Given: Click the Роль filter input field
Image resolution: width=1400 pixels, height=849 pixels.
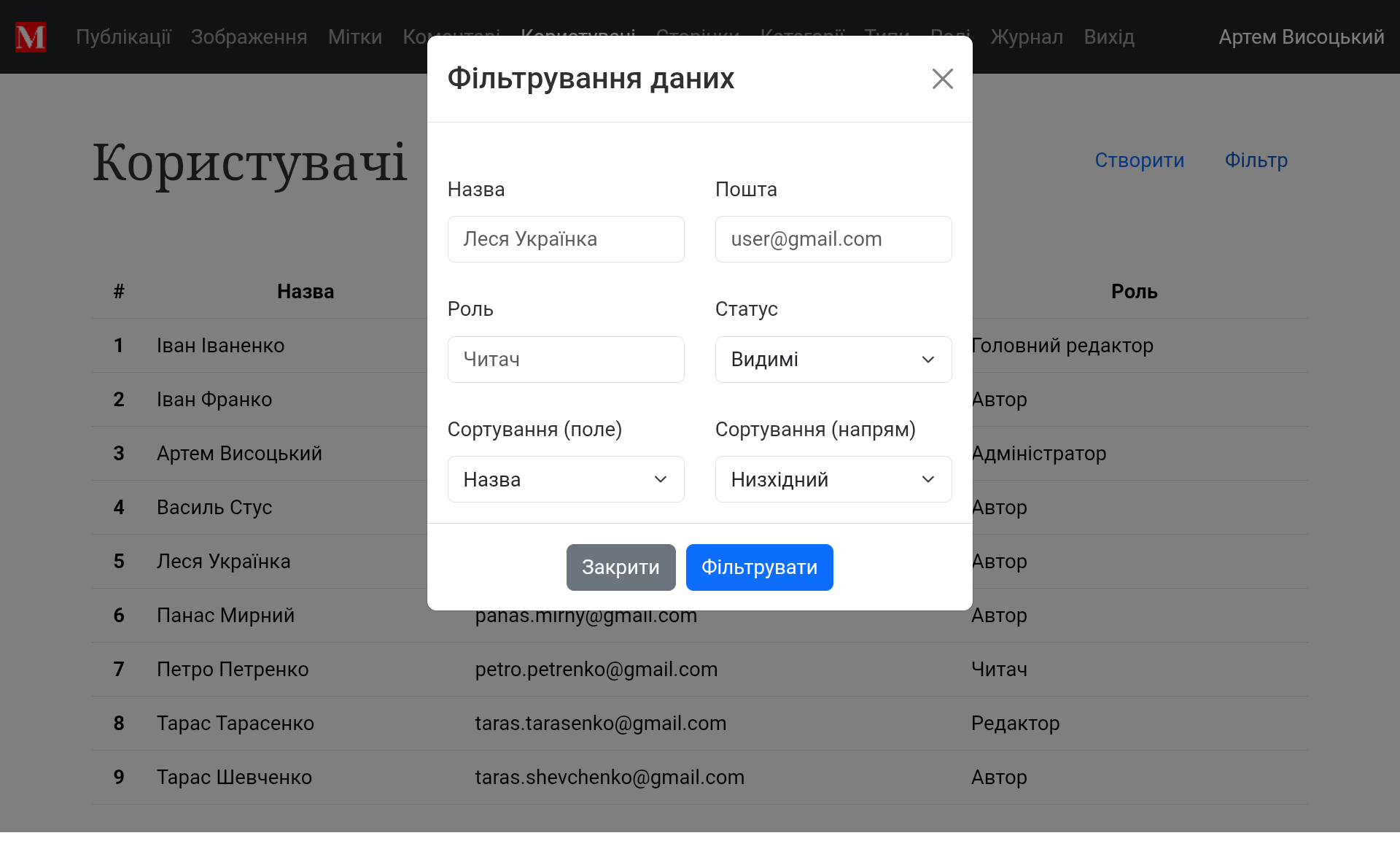Looking at the screenshot, I should click(x=565, y=360).
